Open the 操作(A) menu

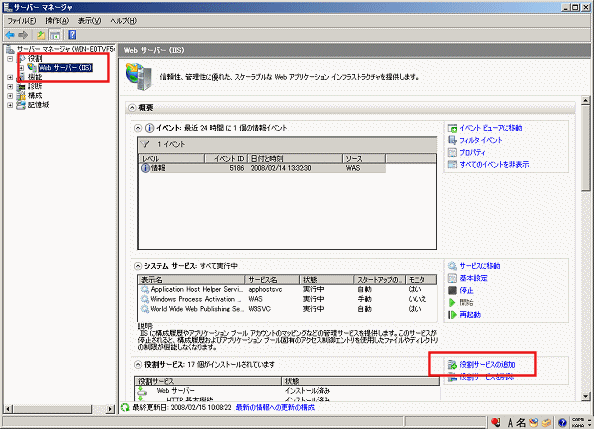[57, 21]
